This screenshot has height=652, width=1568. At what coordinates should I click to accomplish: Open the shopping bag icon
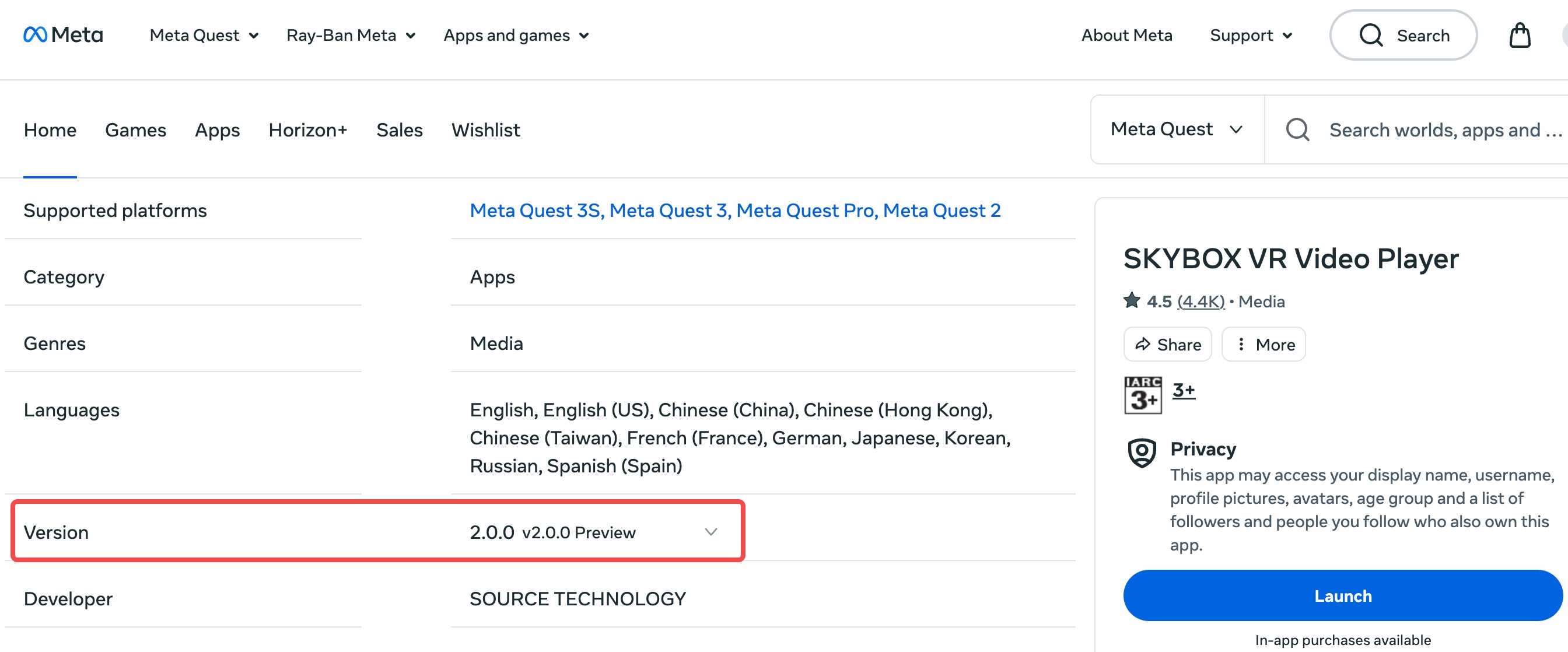[x=1520, y=36]
